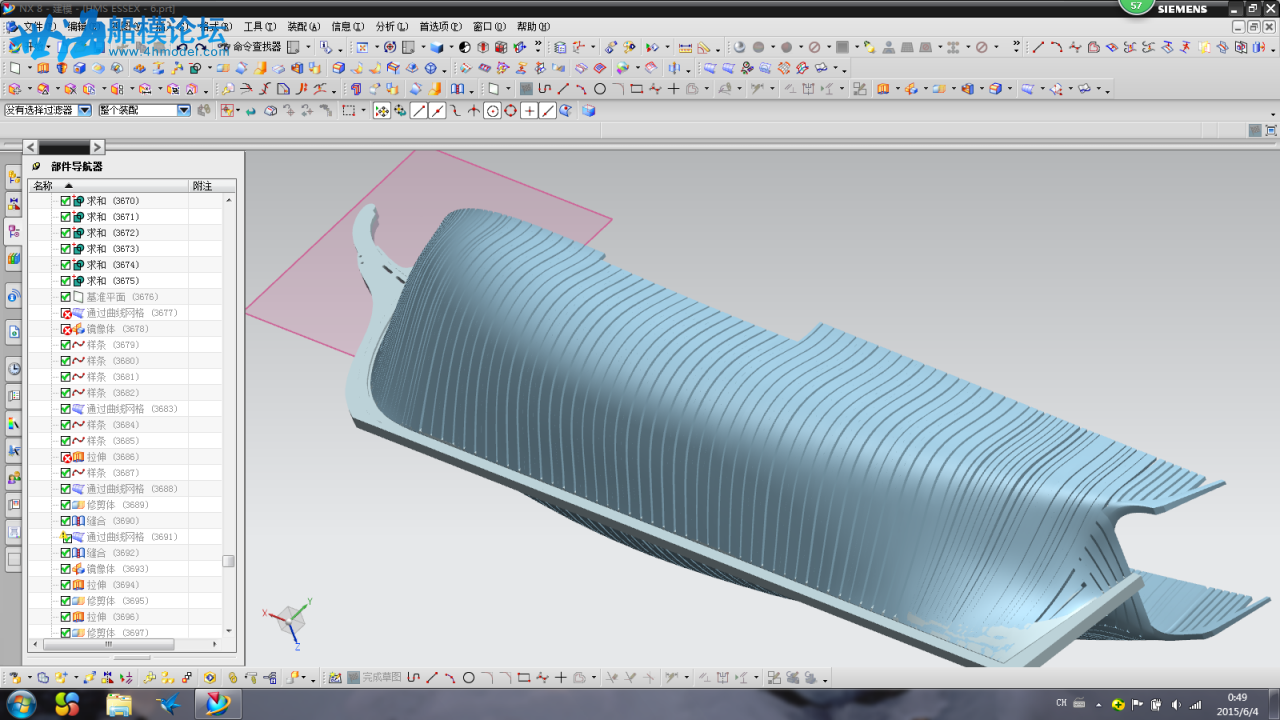
Task: Click the light bulb icon in top toolbar
Action: coord(869,46)
